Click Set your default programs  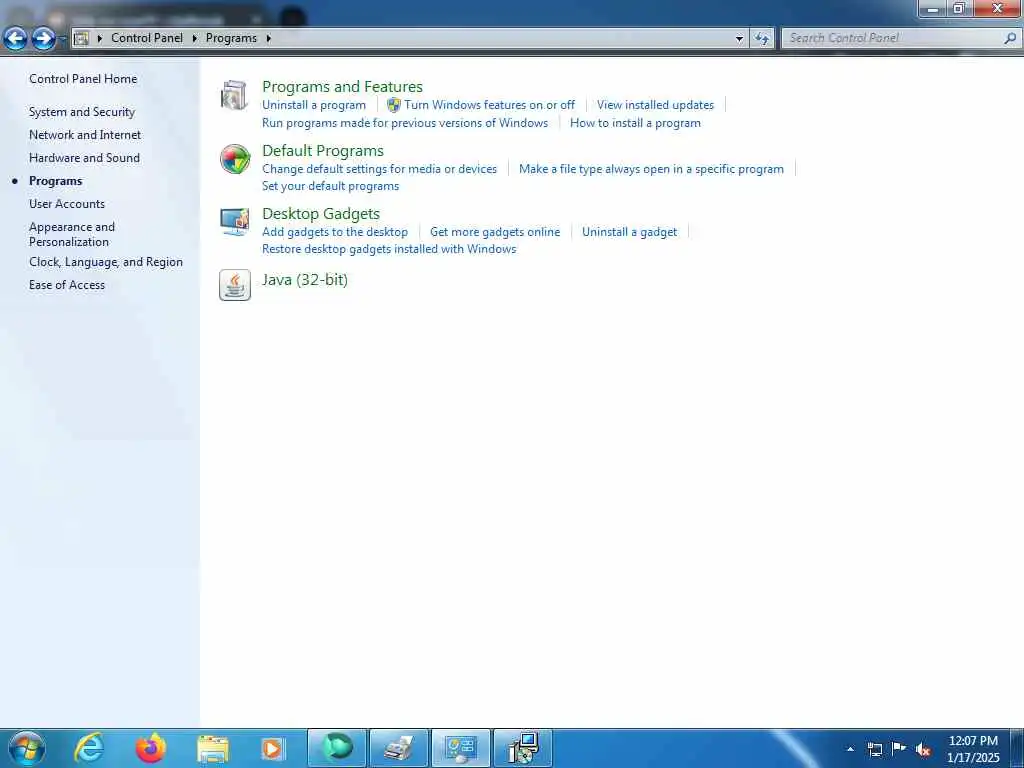330,186
